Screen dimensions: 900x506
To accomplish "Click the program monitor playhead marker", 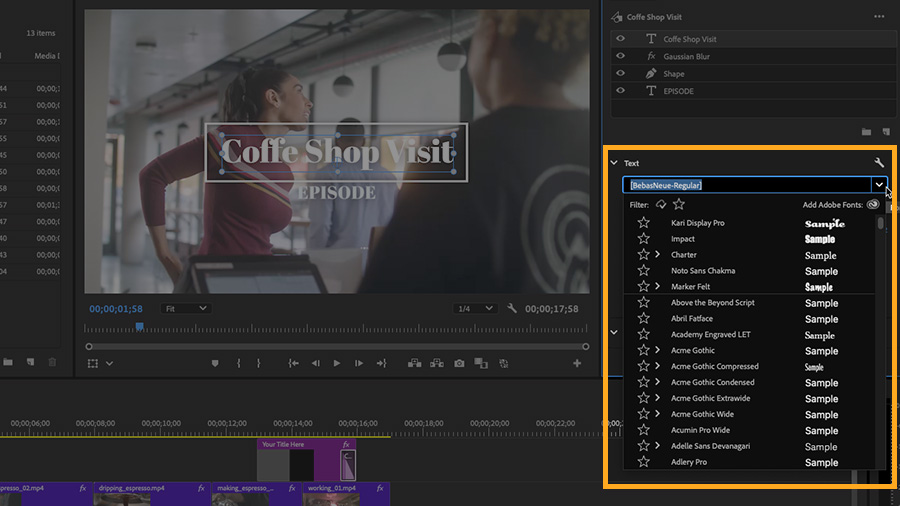I will [139, 326].
